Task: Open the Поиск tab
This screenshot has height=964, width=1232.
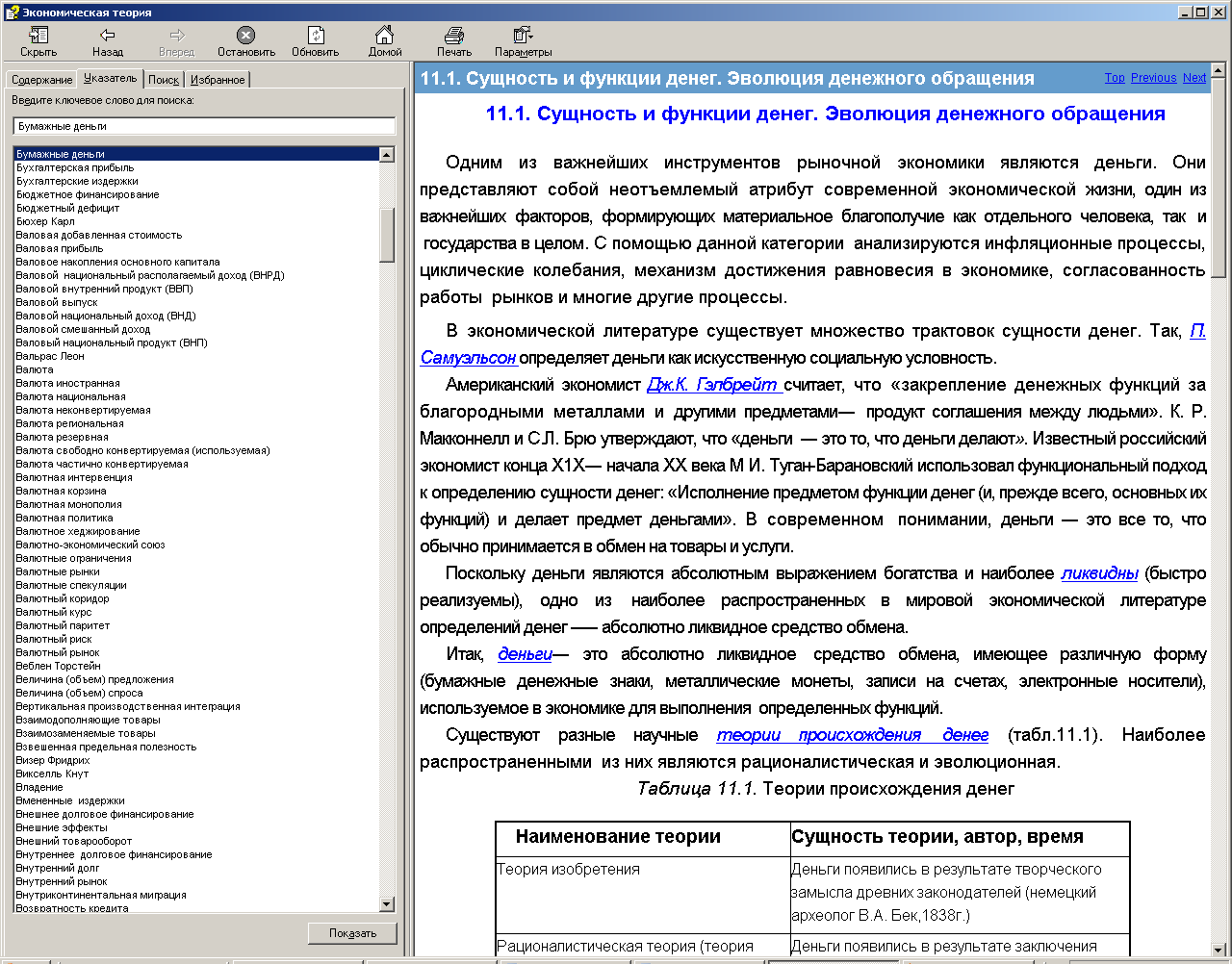Action: click(x=164, y=80)
